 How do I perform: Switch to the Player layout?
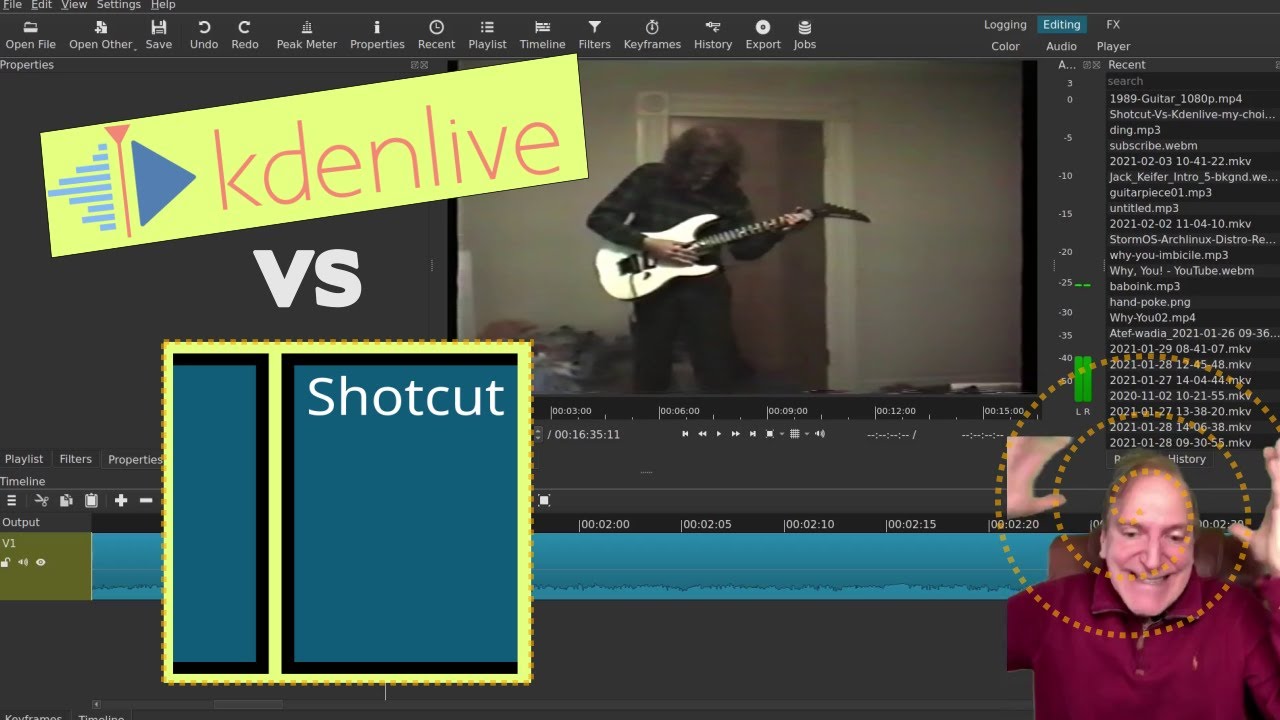(x=1113, y=46)
